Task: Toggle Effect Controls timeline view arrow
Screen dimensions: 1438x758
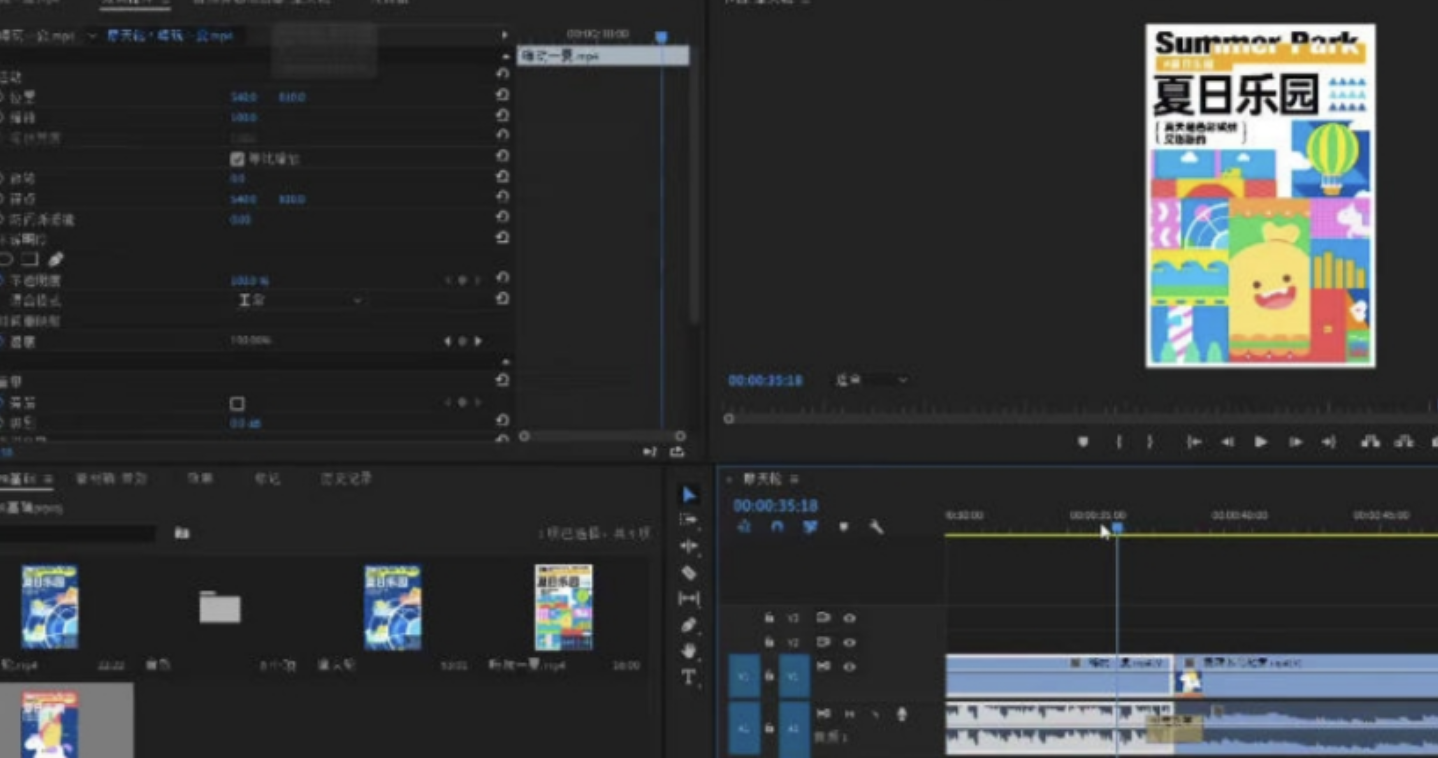Action: point(504,36)
